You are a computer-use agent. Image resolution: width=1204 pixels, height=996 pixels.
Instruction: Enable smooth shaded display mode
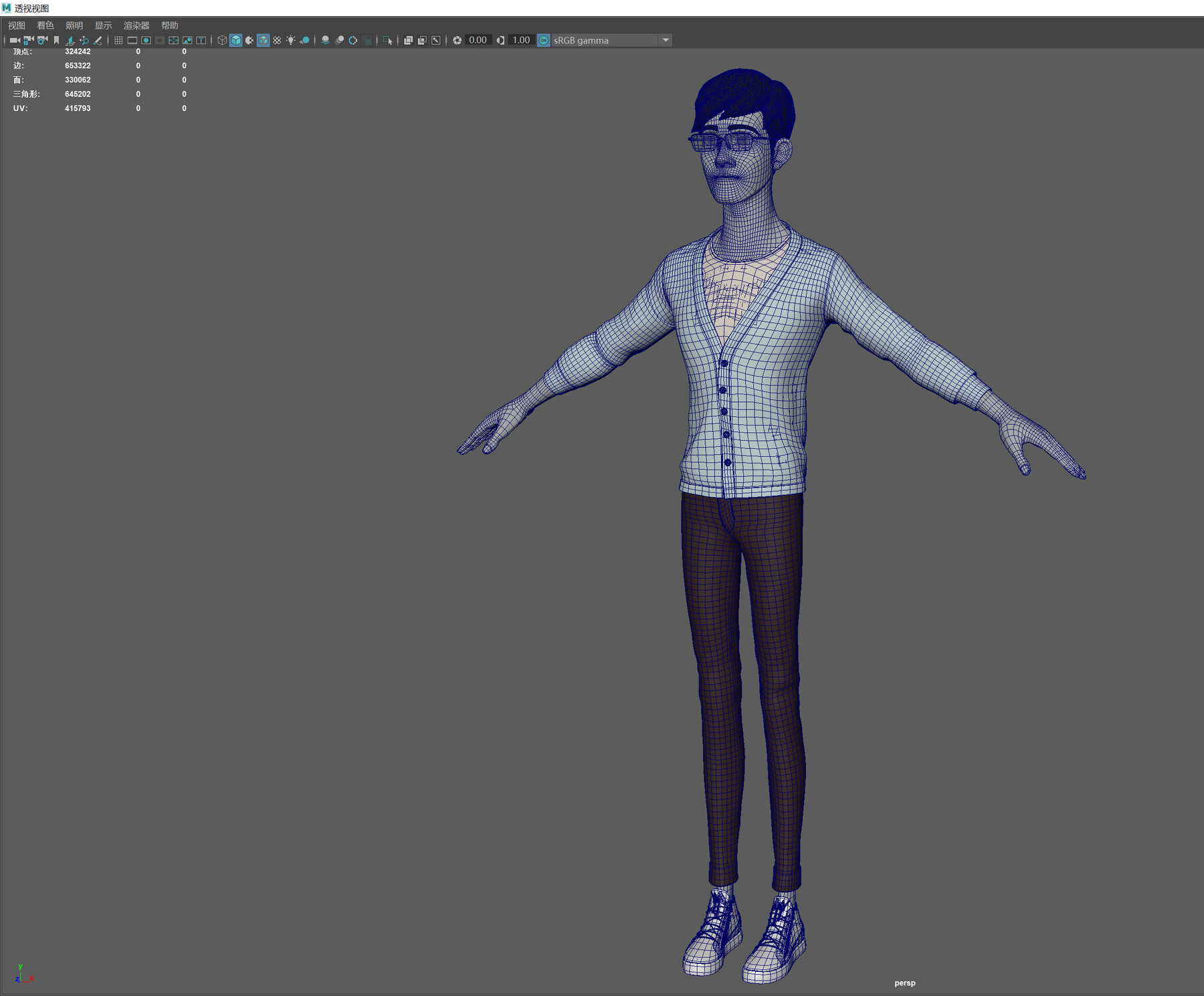[235, 40]
